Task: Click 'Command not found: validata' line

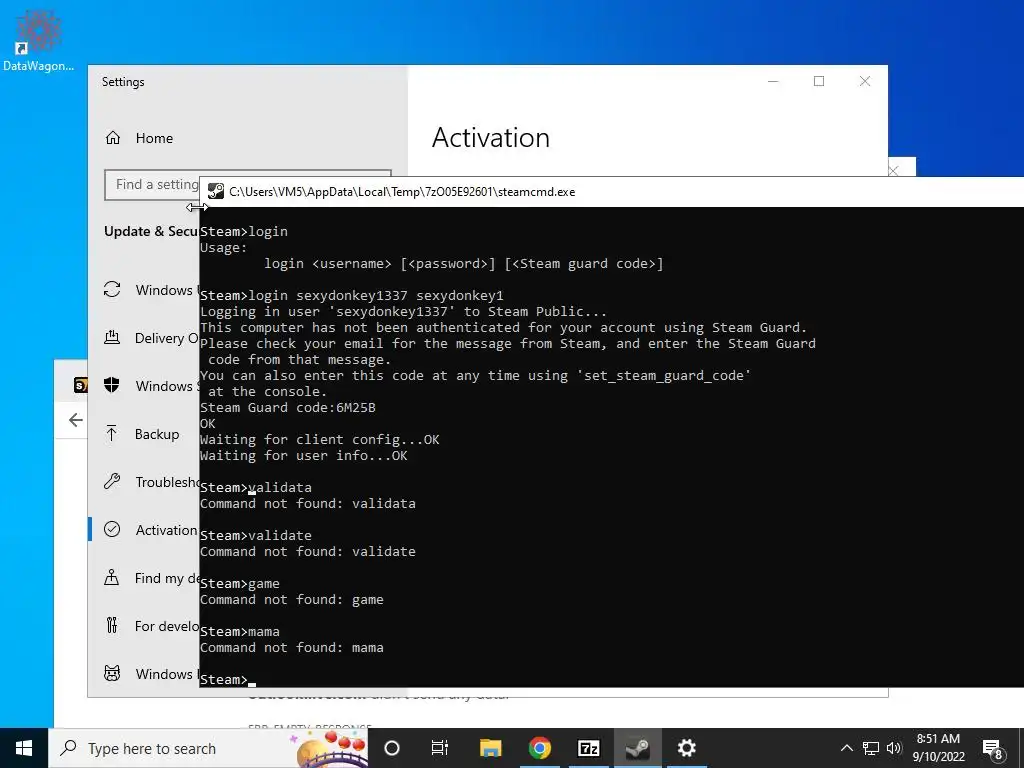Action: (x=308, y=504)
